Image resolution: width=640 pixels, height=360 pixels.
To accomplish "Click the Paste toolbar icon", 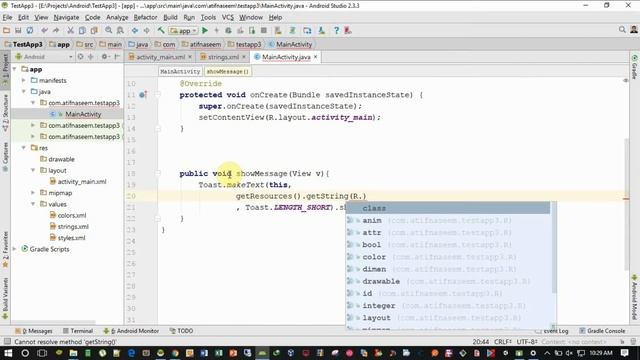I will point(94,31).
